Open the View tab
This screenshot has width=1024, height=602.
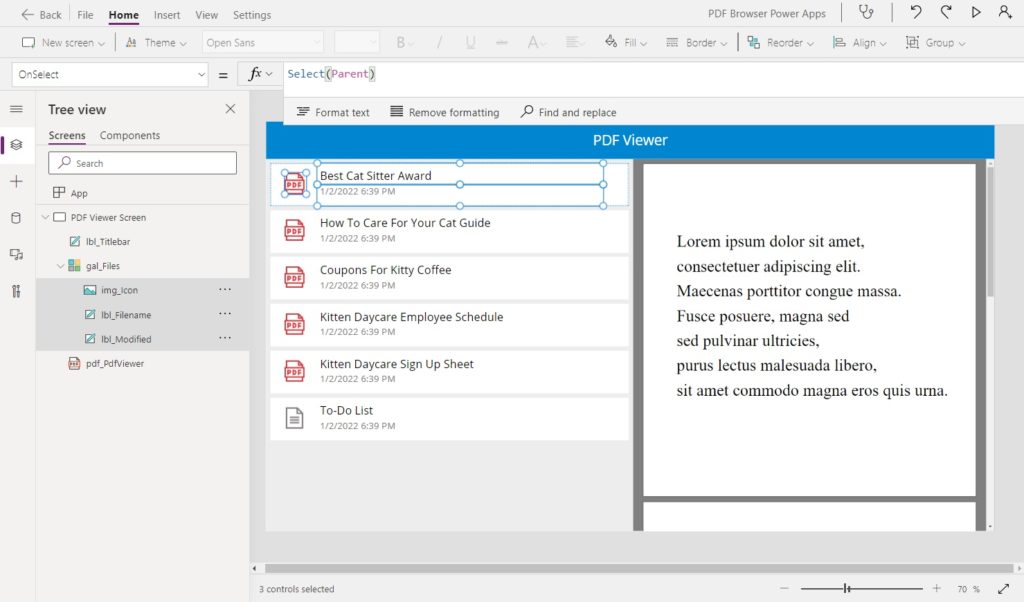click(x=206, y=14)
